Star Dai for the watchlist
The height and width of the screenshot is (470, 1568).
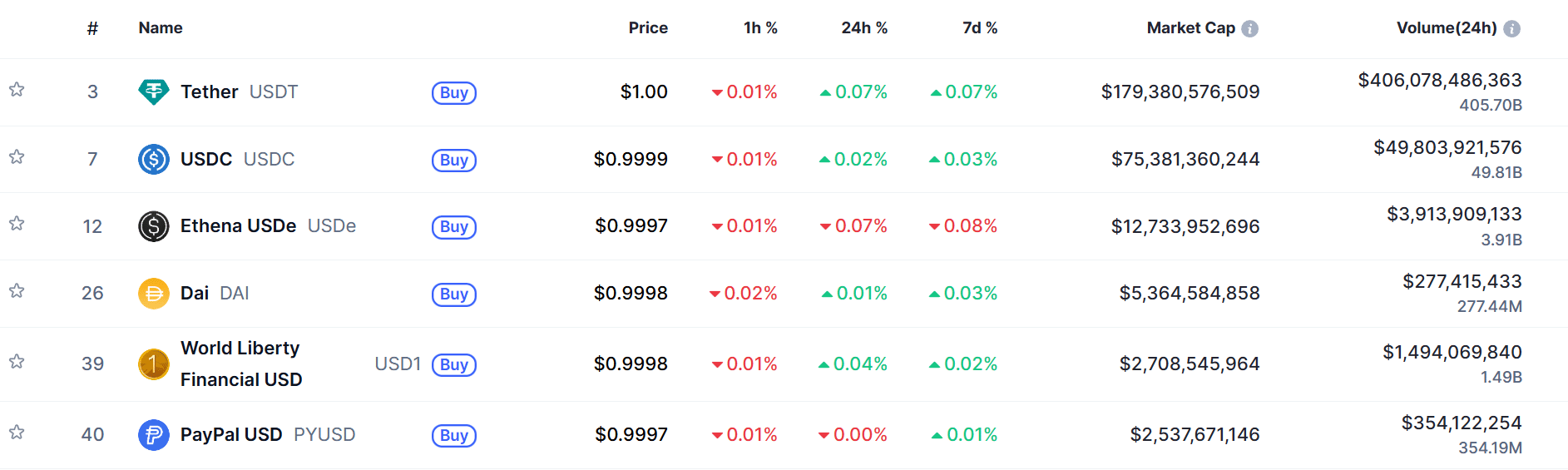tap(17, 291)
